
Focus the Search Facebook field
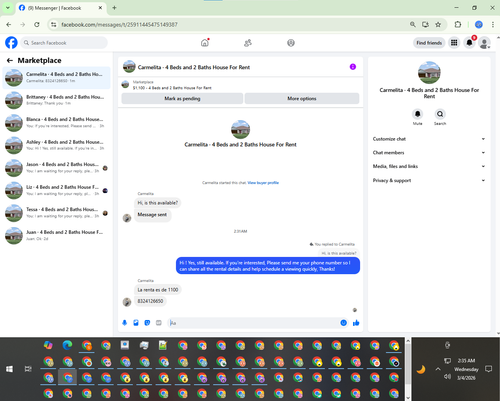pyautogui.click(x=64, y=43)
